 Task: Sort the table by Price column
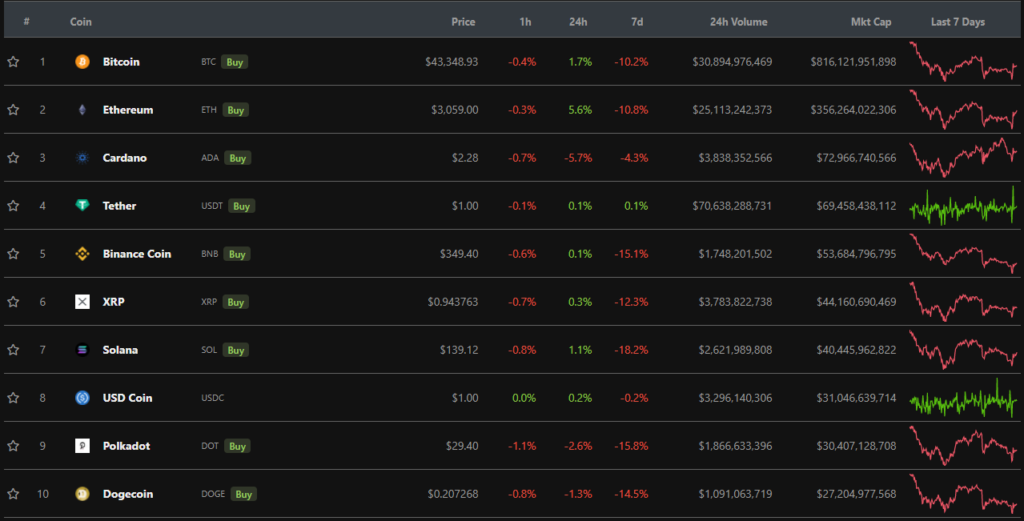pyautogui.click(x=463, y=22)
